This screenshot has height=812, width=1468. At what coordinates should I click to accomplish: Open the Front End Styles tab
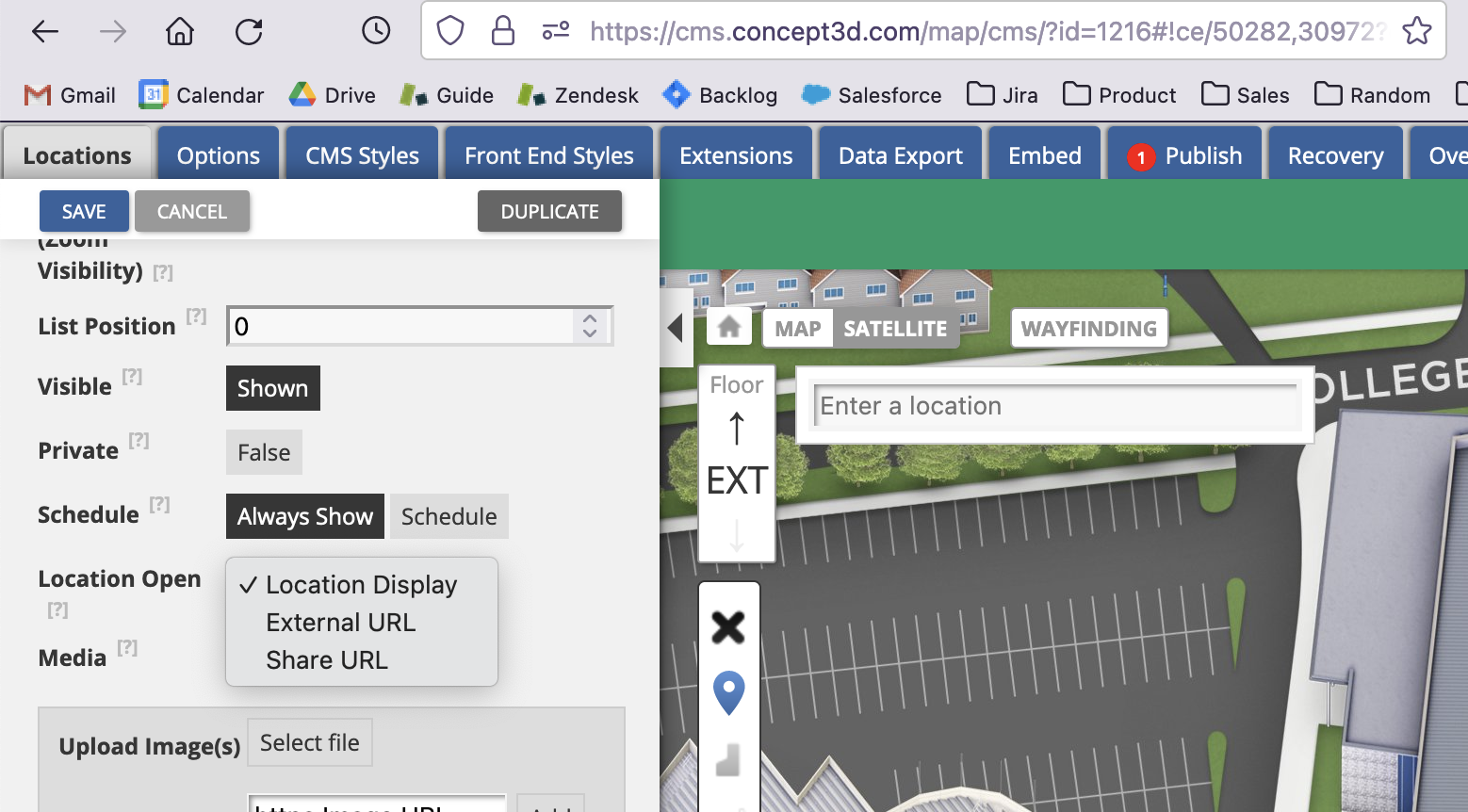pyautogui.click(x=549, y=154)
